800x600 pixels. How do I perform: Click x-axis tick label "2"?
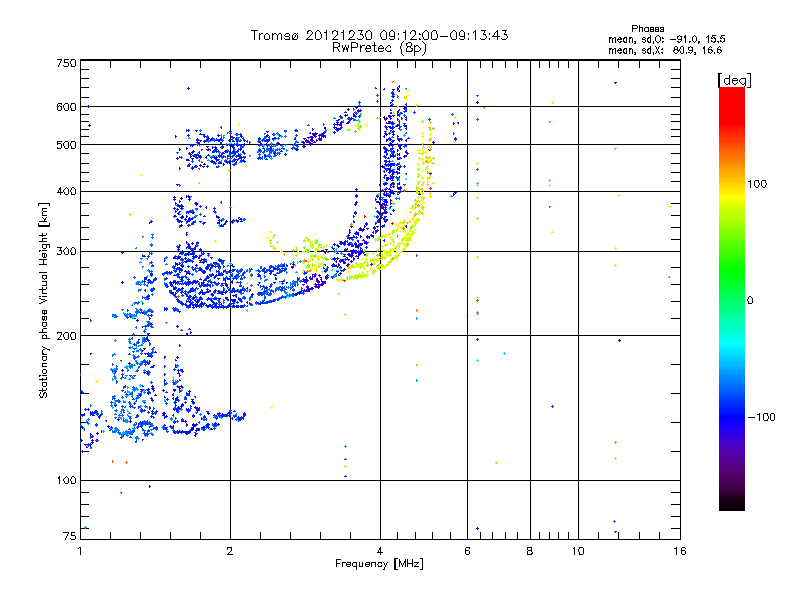pyautogui.click(x=230, y=551)
